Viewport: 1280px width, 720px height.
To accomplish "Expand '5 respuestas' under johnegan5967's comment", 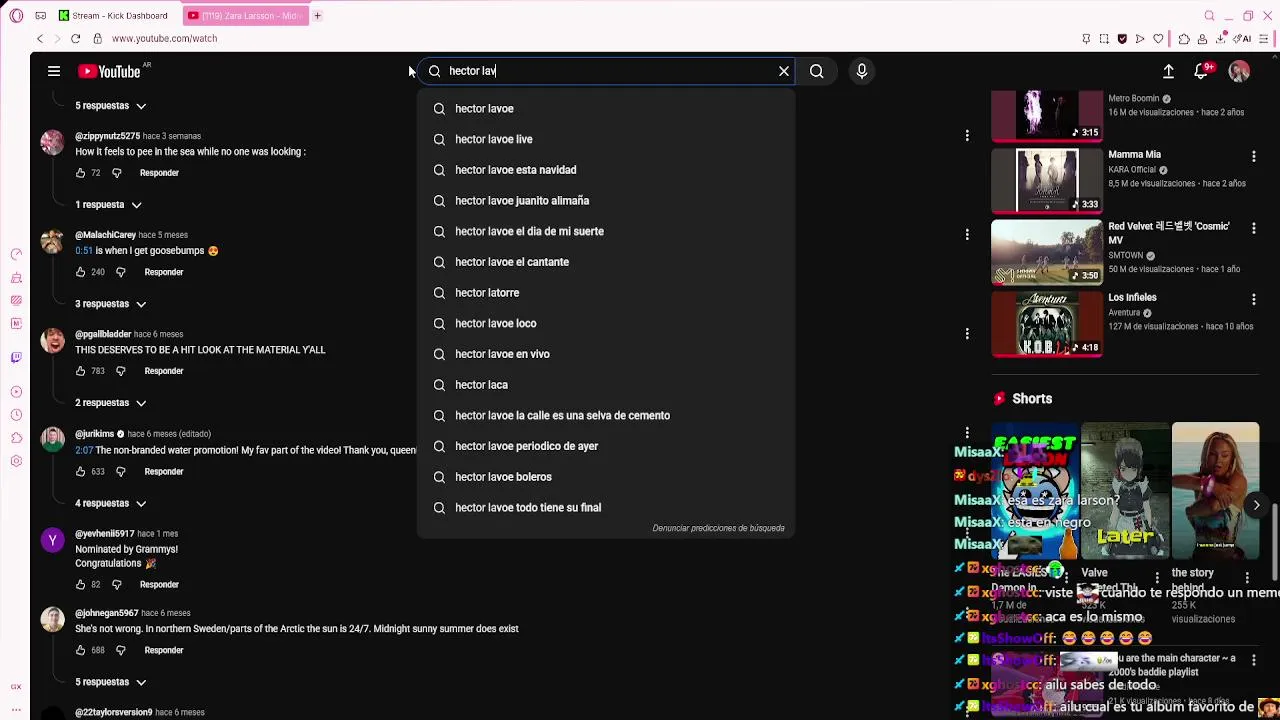I will 111,682.
